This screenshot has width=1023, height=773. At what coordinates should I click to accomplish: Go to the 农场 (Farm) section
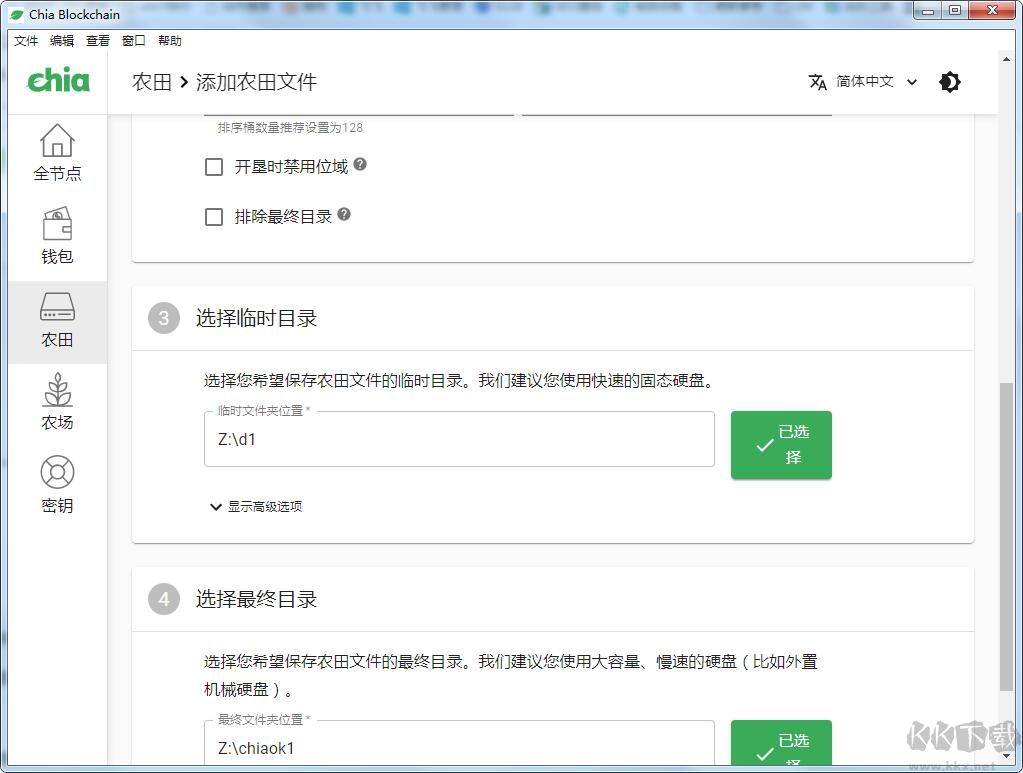click(x=57, y=401)
